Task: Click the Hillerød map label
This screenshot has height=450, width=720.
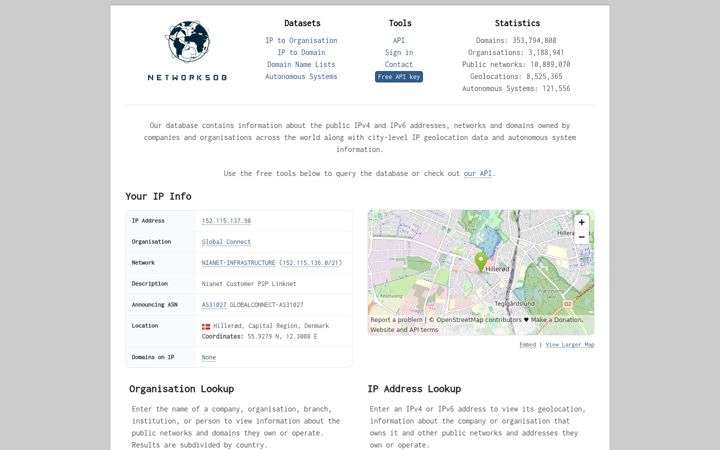Action: 497,269
